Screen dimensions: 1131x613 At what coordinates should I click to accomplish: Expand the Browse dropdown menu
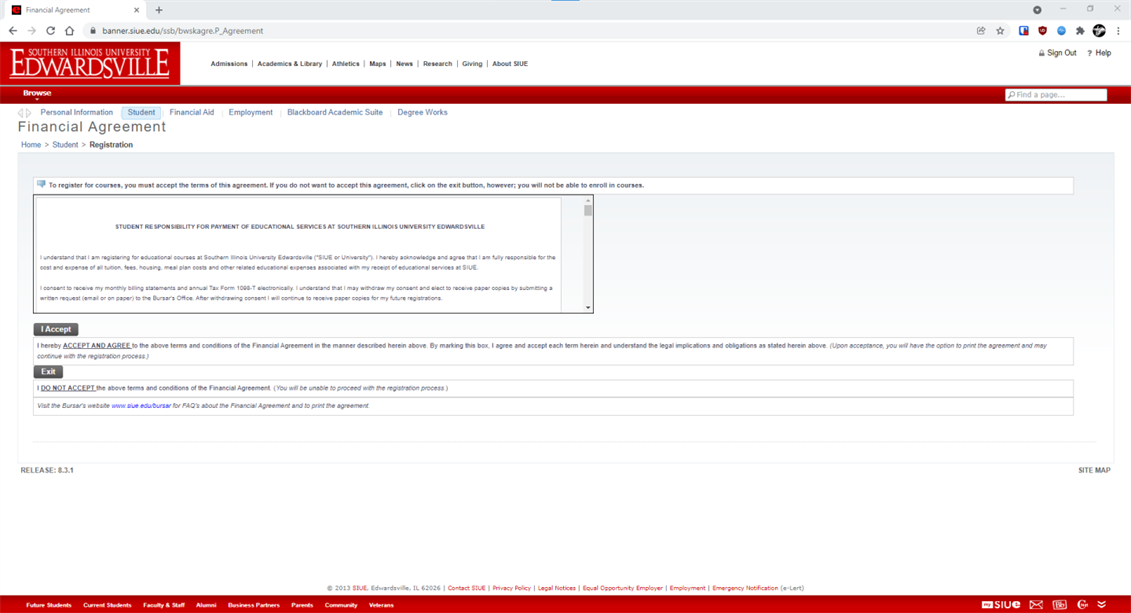point(37,94)
